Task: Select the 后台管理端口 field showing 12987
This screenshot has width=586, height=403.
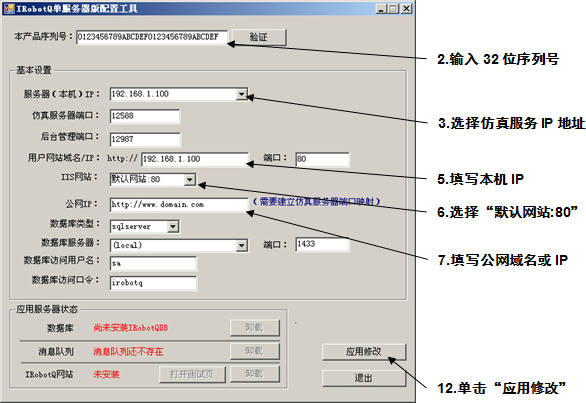Action: click(x=145, y=139)
